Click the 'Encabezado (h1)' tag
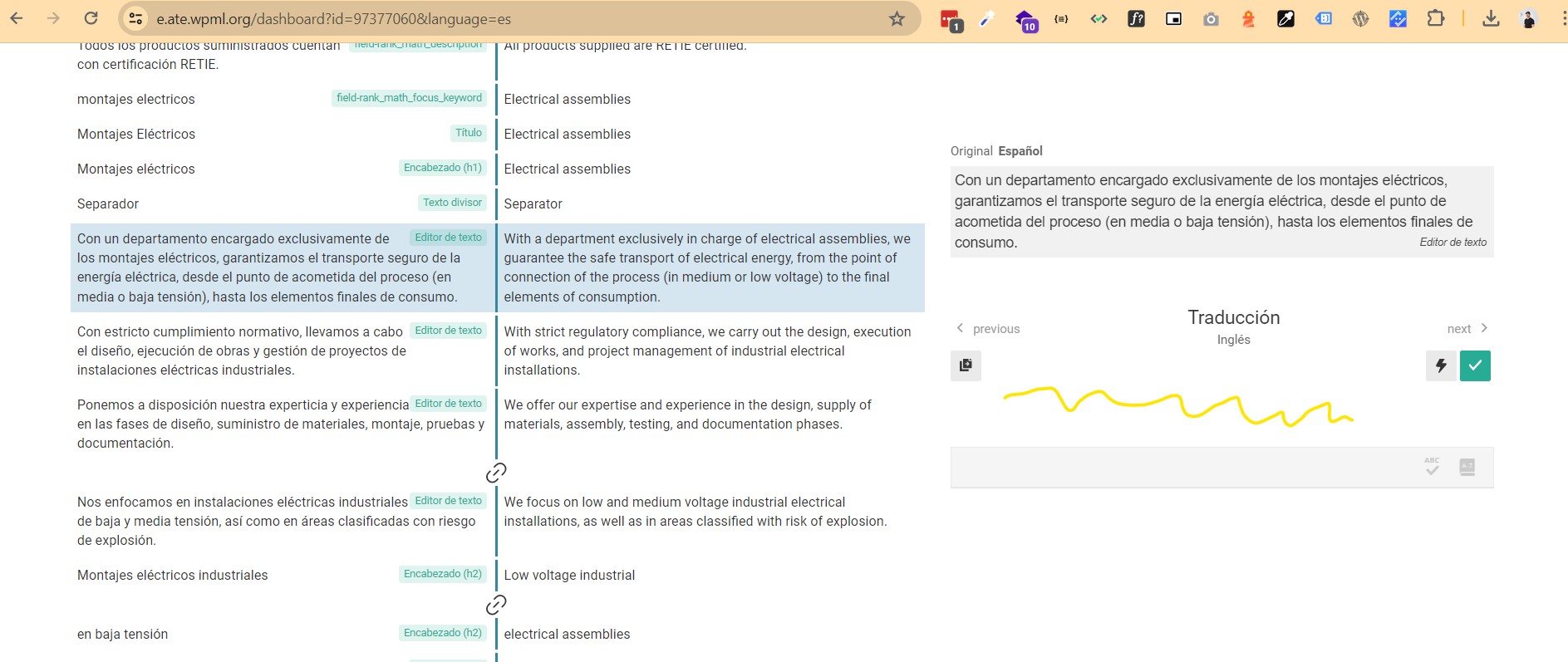The width and height of the screenshot is (1568, 662). (442, 168)
